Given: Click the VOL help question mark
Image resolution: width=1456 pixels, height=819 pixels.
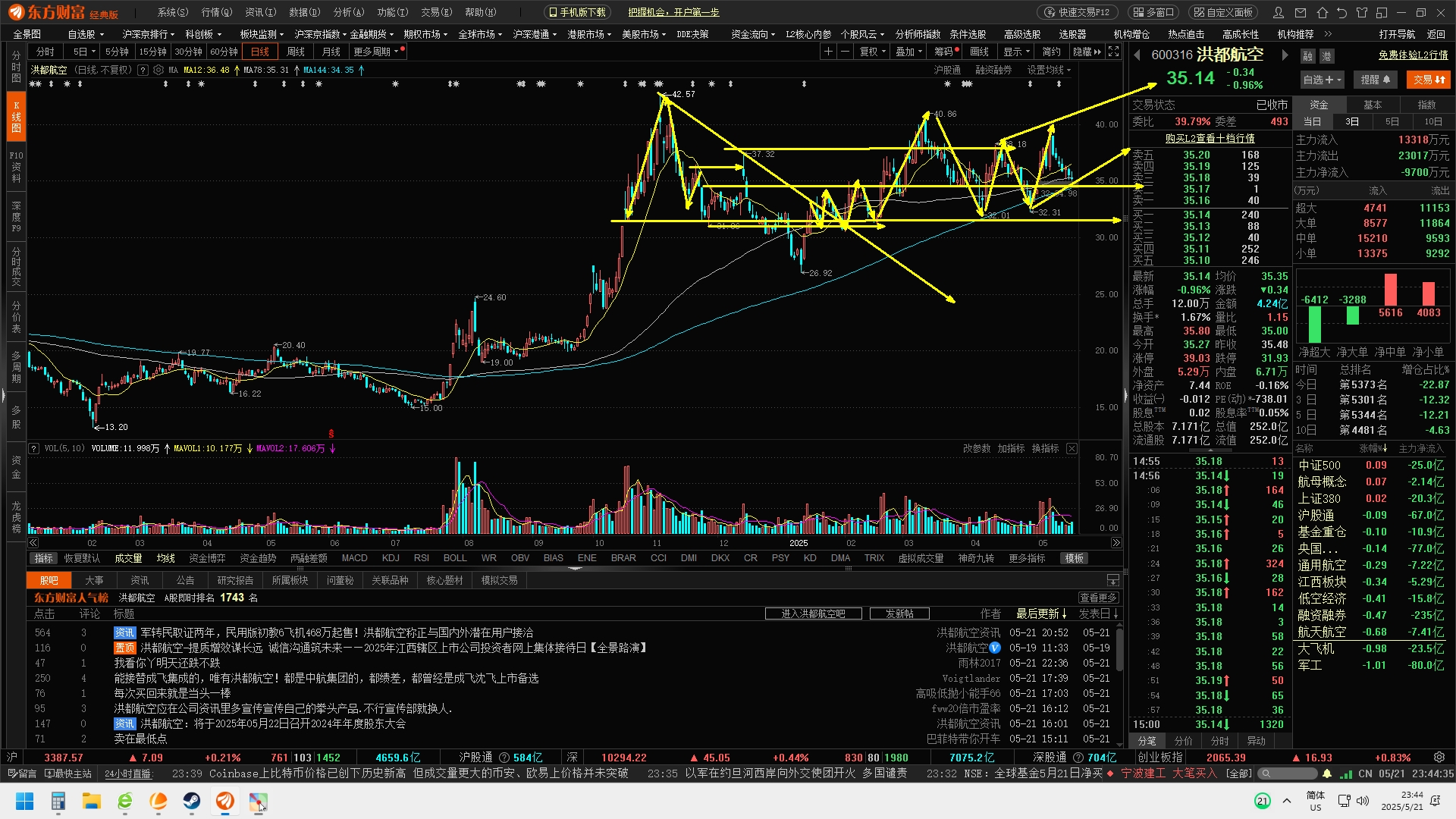Looking at the screenshot, I should pos(34,449).
